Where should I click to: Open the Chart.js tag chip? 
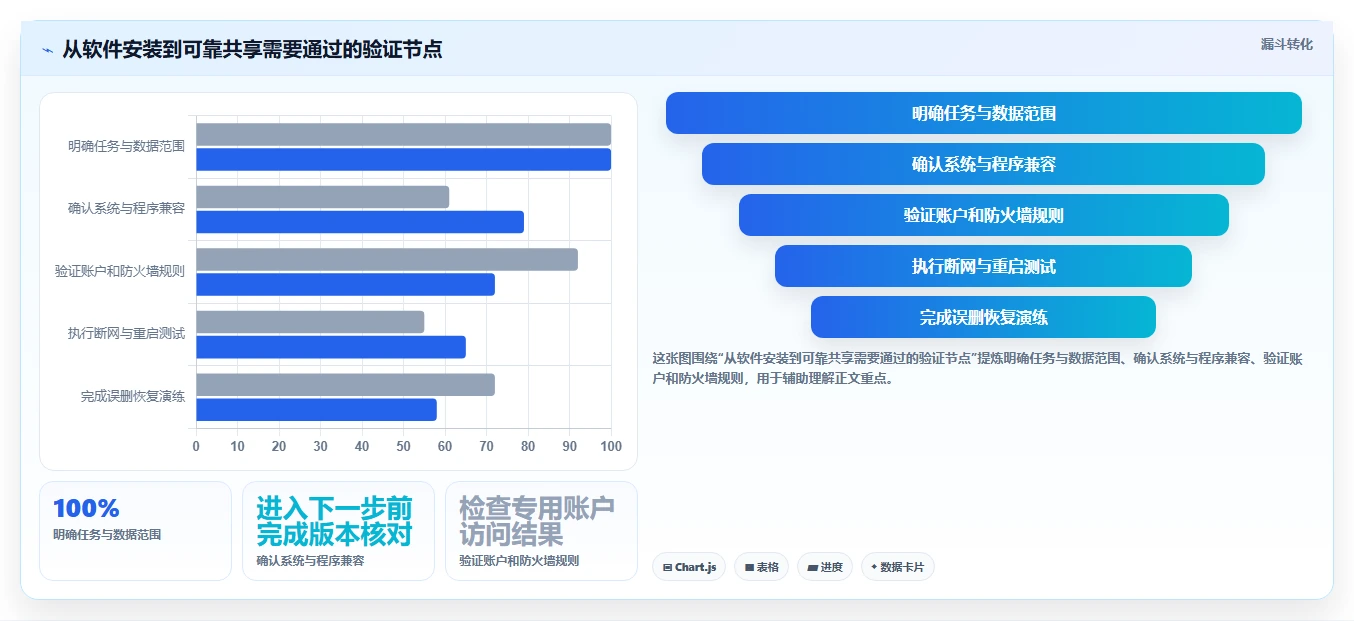click(689, 567)
